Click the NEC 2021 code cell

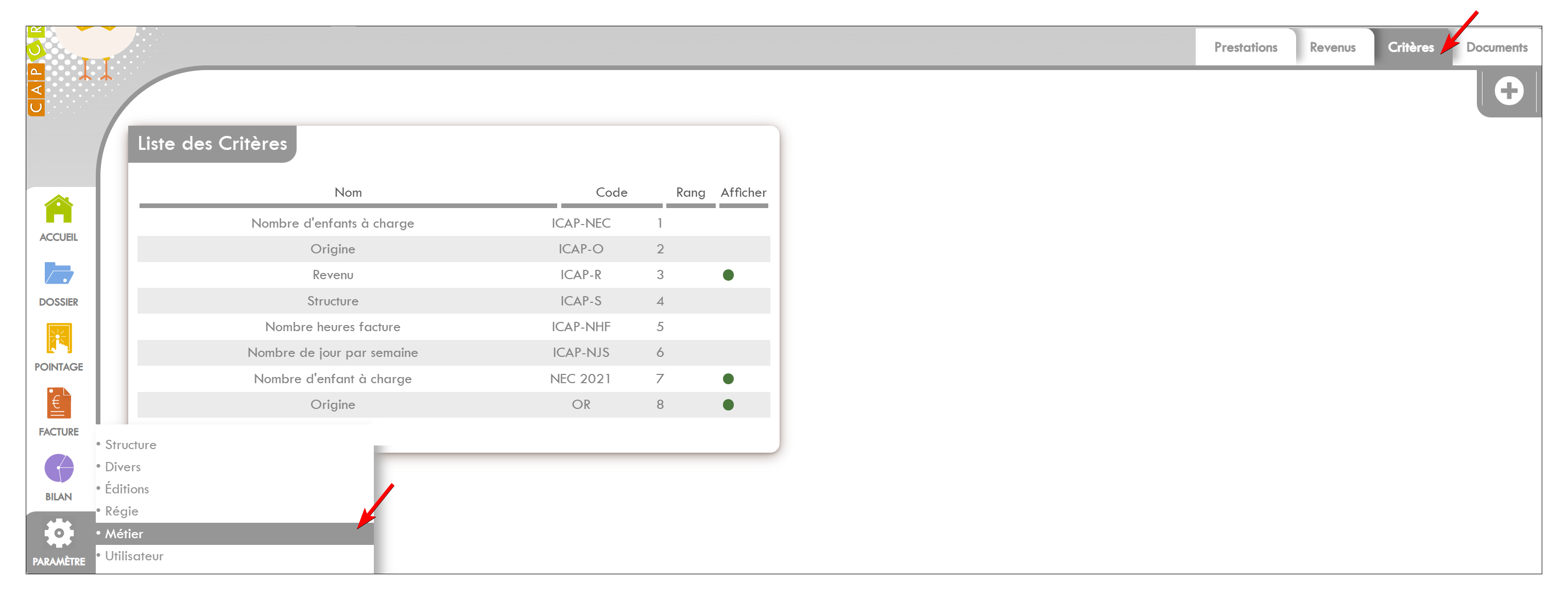[x=581, y=379]
